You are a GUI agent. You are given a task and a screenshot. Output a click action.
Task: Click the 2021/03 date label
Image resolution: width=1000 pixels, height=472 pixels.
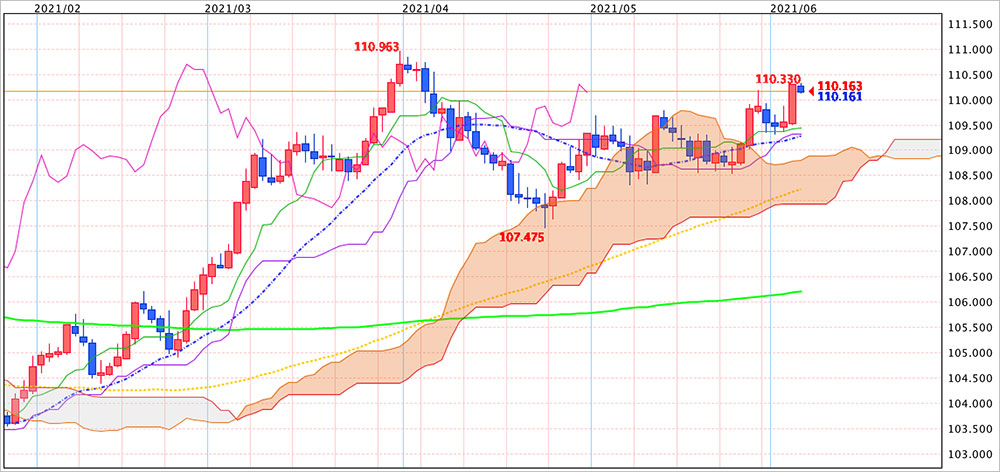[x=228, y=8]
